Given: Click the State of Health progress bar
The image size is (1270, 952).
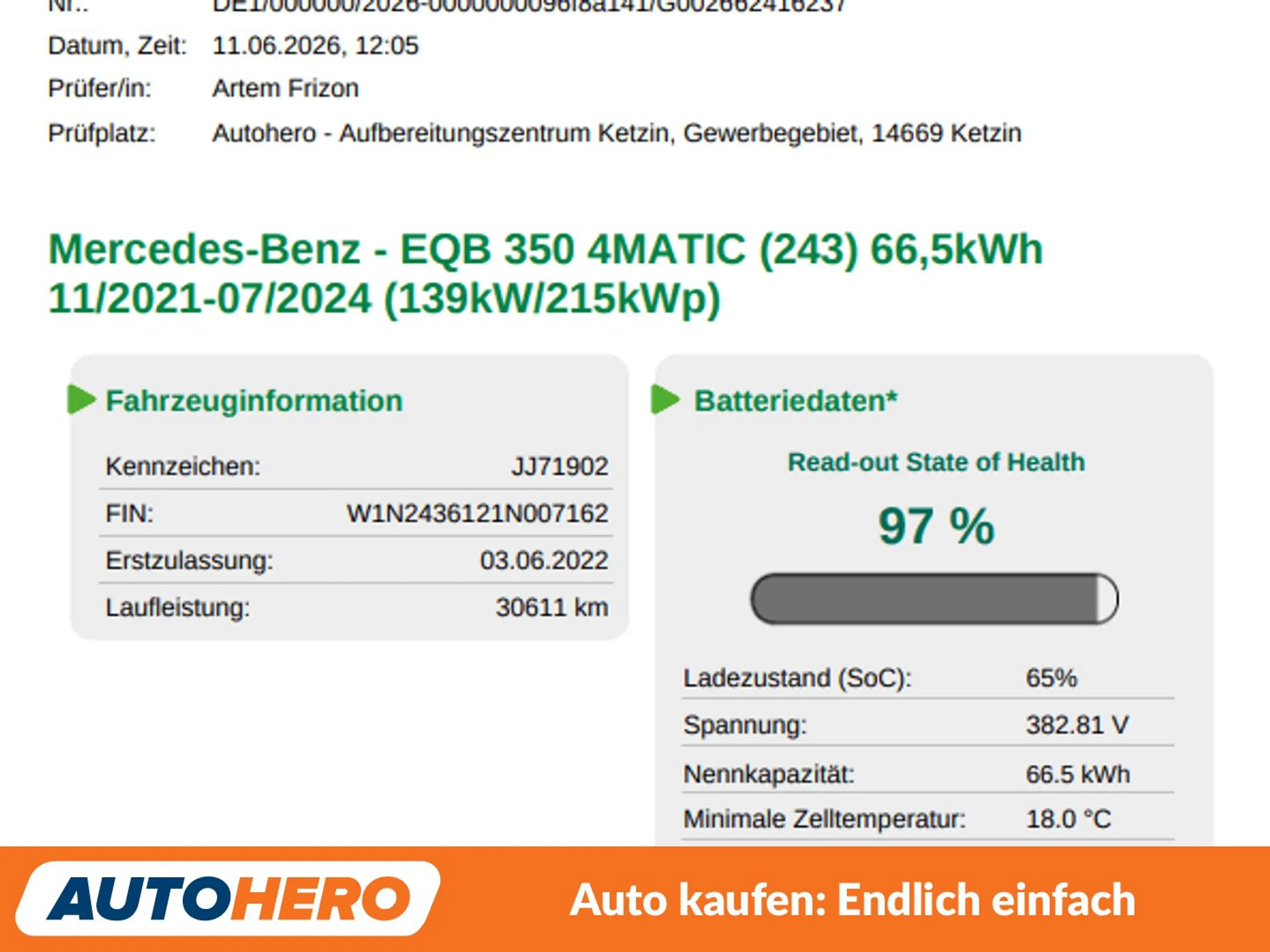Looking at the screenshot, I should point(934,599).
